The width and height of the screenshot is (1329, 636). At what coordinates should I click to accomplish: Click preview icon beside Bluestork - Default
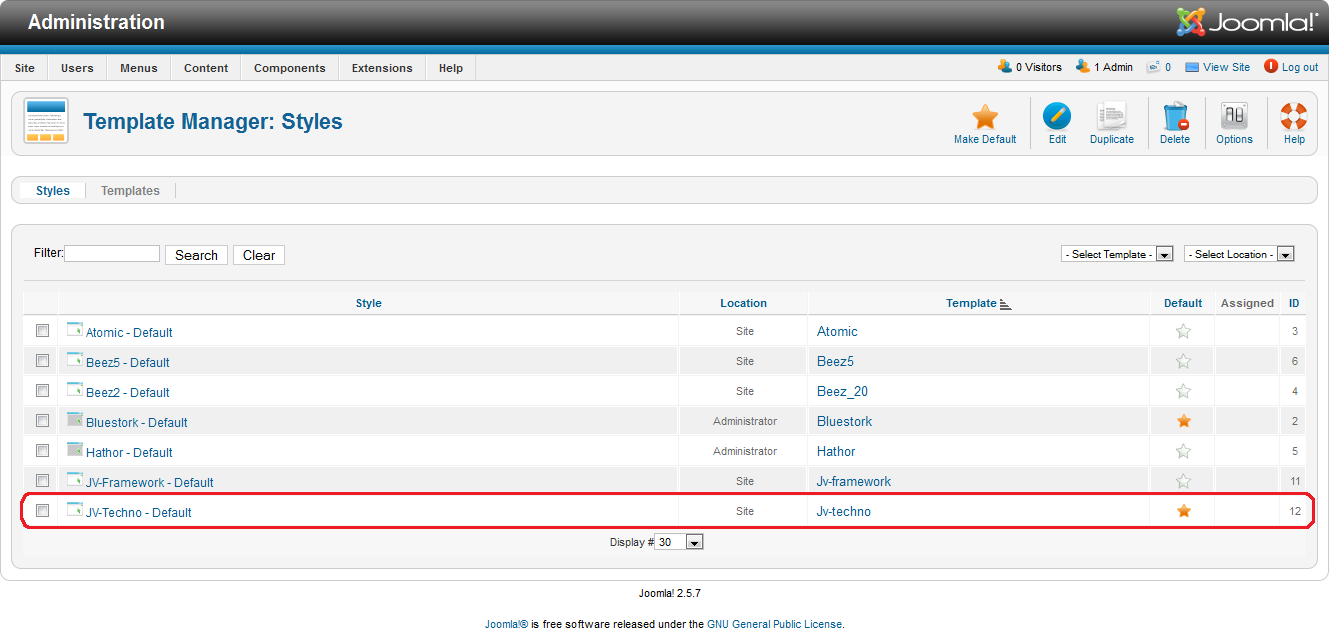click(75, 419)
